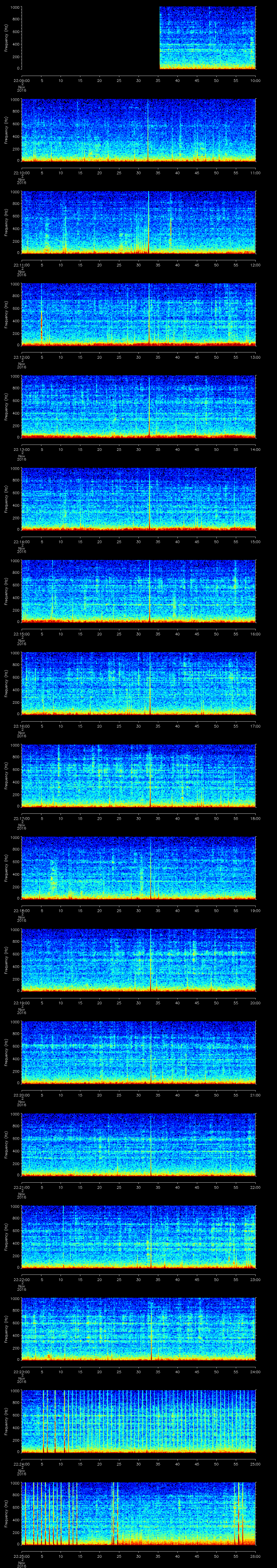
Task: Click Frequency (Hz) axis title of 22:25:00 panel
Action: pyautogui.click(x=6, y=1513)
